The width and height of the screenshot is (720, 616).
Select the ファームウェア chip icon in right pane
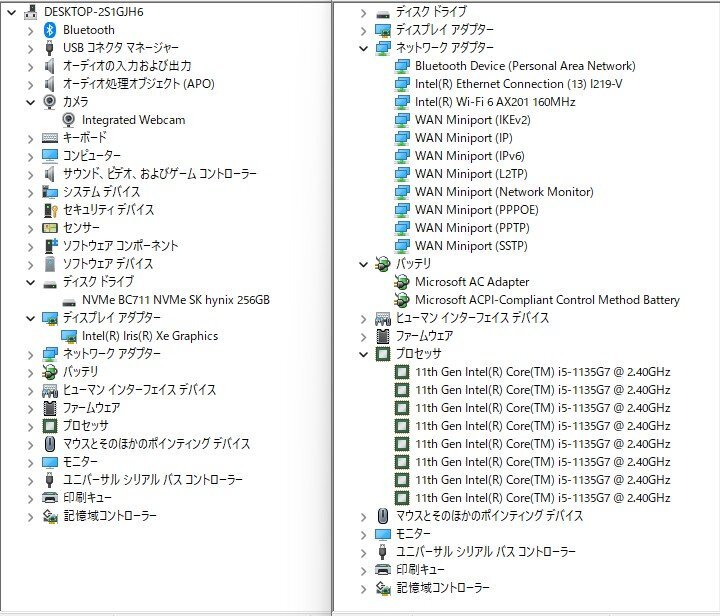(382, 336)
